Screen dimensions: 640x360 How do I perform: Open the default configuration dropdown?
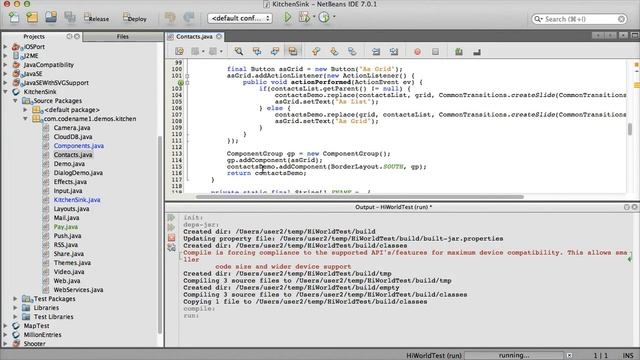[x=240, y=18]
